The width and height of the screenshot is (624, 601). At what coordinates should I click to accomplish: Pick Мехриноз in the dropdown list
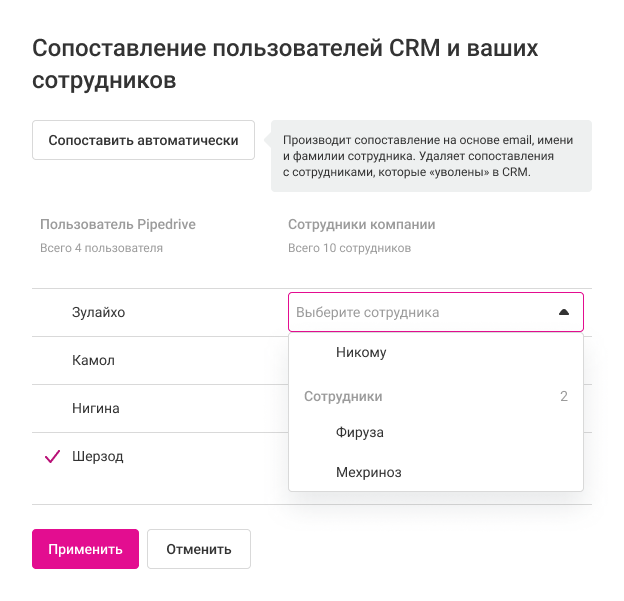tap(369, 472)
